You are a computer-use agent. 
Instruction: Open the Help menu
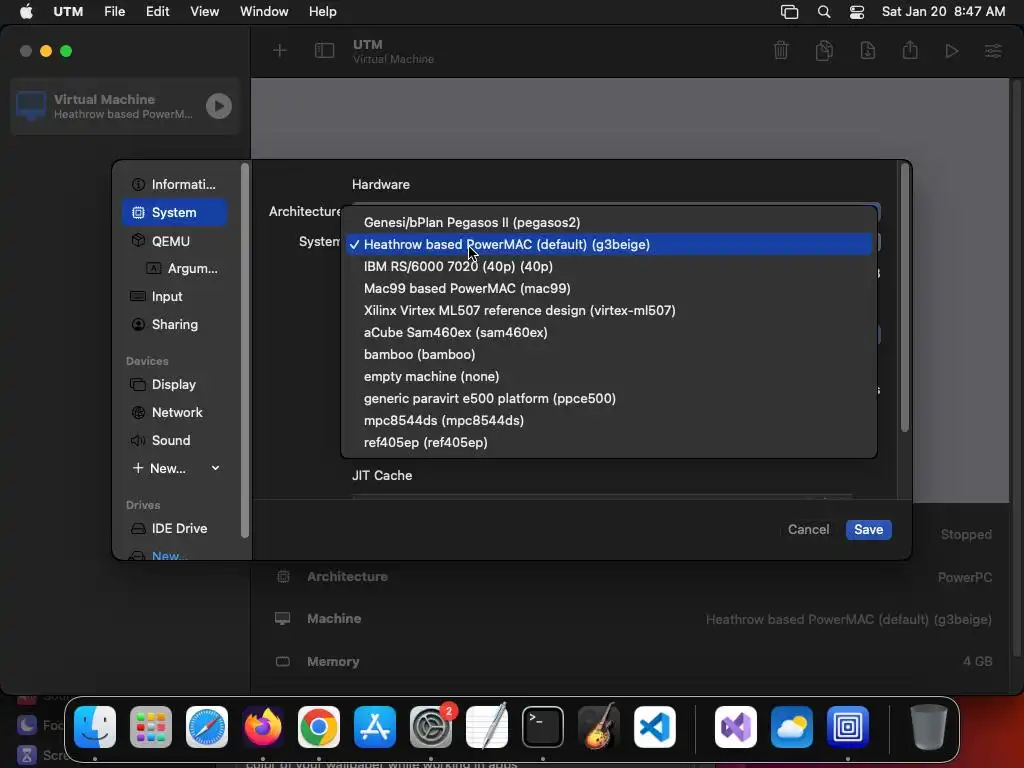click(x=323, y=12)
